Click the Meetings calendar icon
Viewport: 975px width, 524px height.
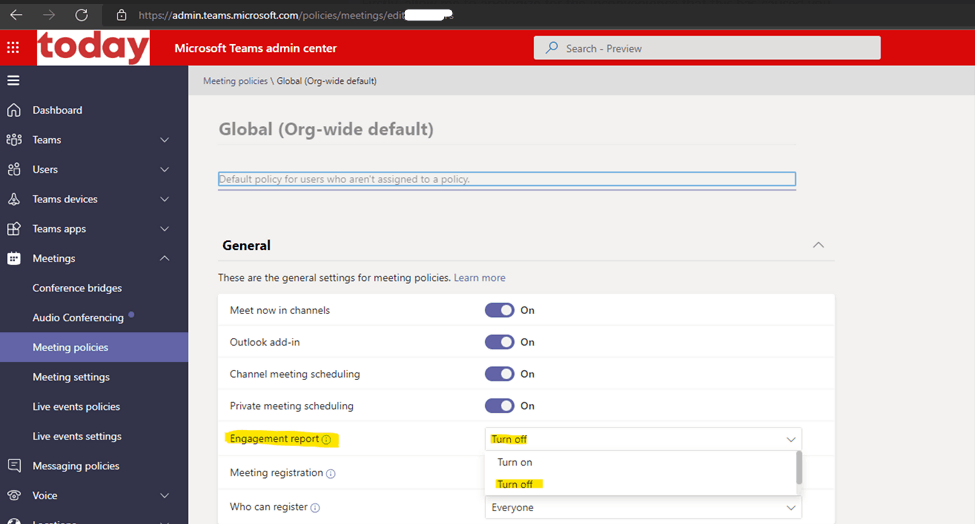point(14,259)
